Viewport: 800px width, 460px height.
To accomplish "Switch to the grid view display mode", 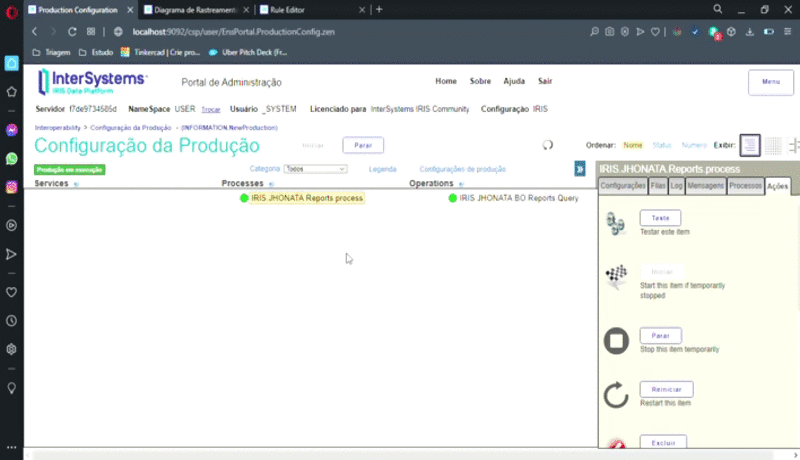I will tap(773, 145).
